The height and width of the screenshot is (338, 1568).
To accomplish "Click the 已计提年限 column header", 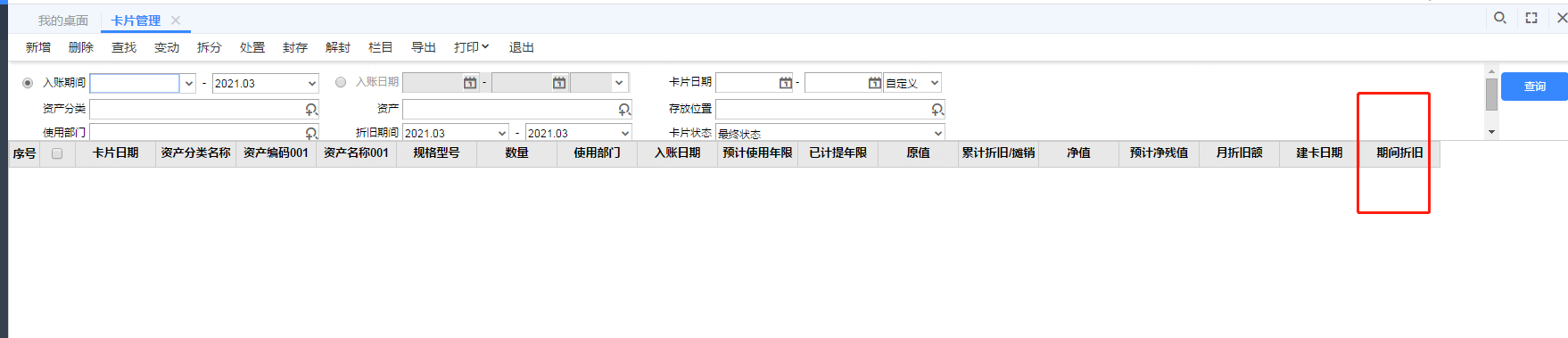I will 838,153.
